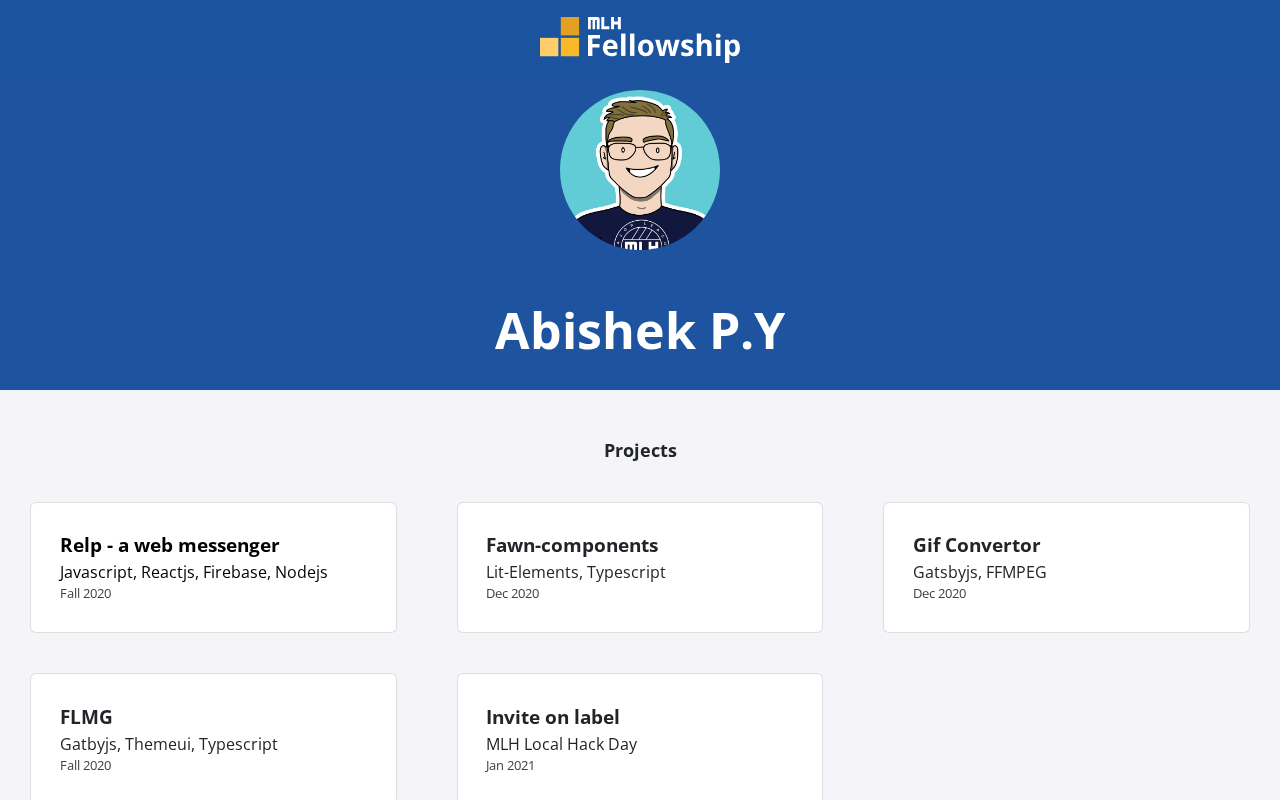Viewport: 1280px width, 800px height.
Task: Click the Fellowship wordmark in header
Action: coord(662,46)
